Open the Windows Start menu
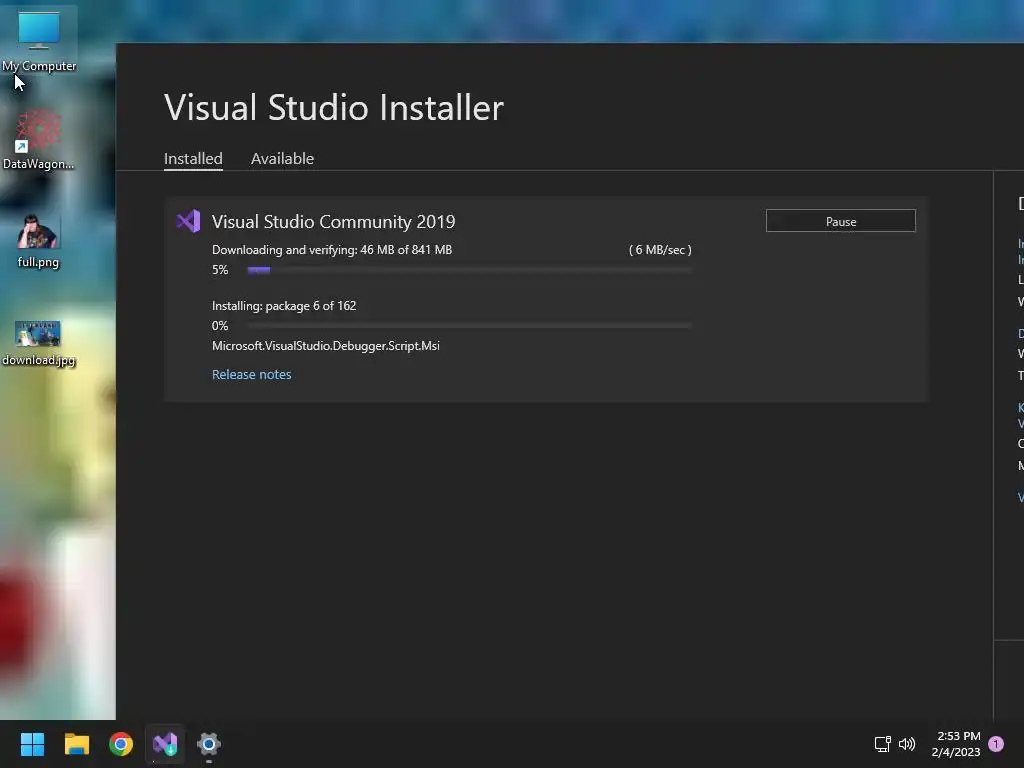1024x768 pixels. [x=32, y=744]
